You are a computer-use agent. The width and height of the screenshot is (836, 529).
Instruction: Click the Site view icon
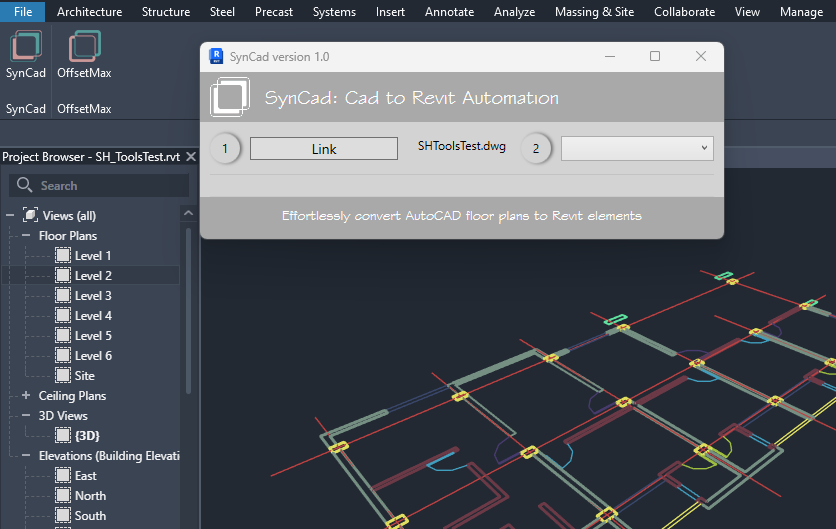pos(63,375)
